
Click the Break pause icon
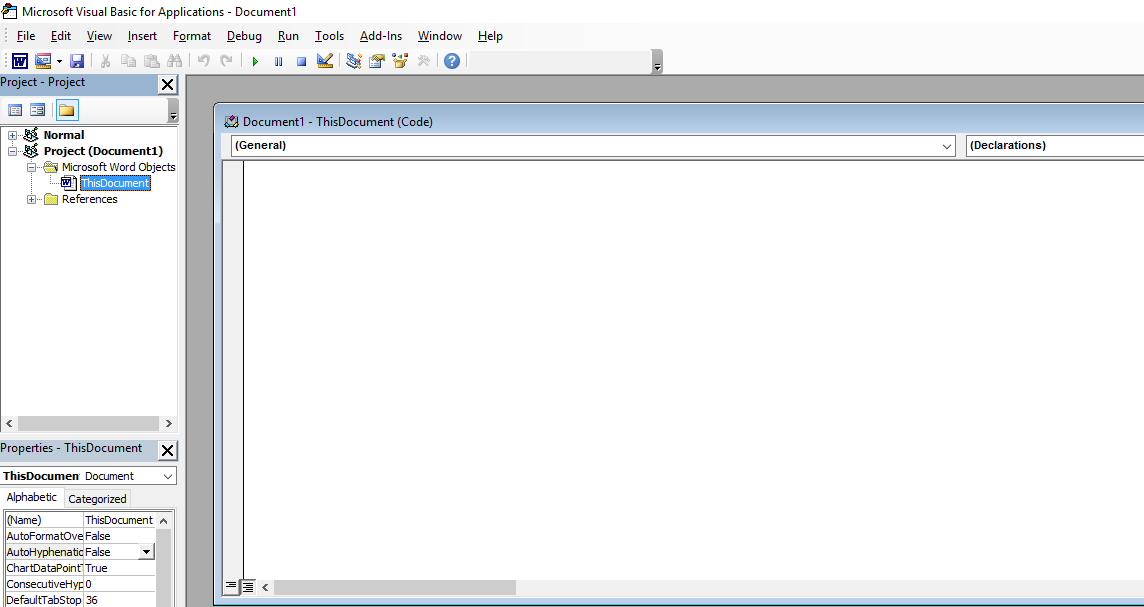coord(278,61)
